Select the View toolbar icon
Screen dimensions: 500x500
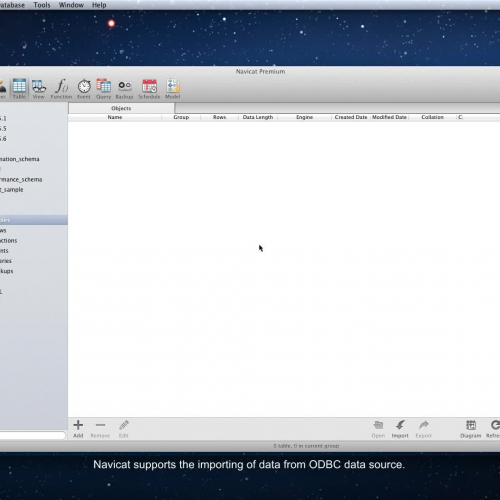click(x=39, y=89)
